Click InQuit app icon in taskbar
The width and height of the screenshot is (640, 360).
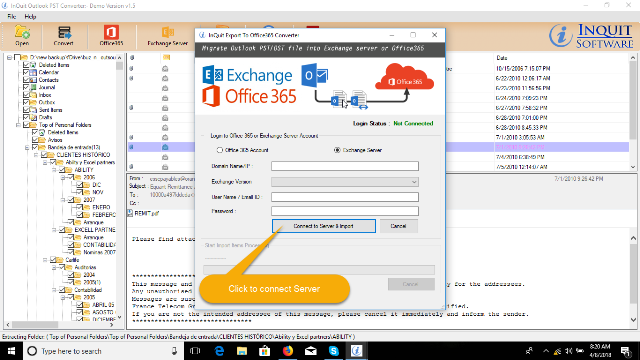356,351
